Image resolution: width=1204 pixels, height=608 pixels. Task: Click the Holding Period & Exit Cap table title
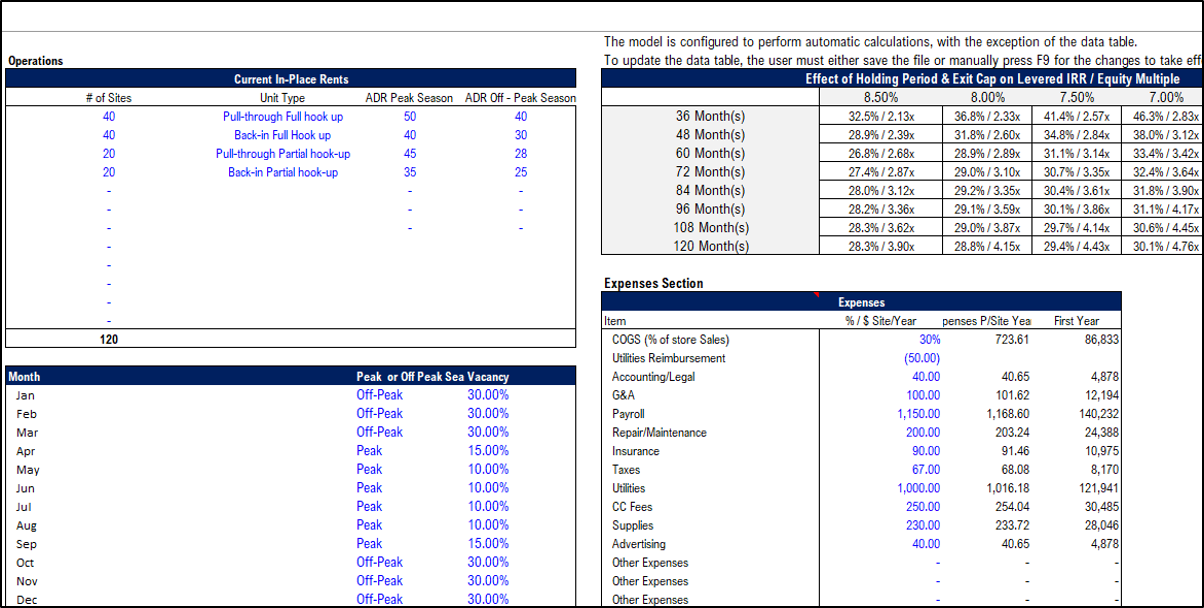pos(992,79)
